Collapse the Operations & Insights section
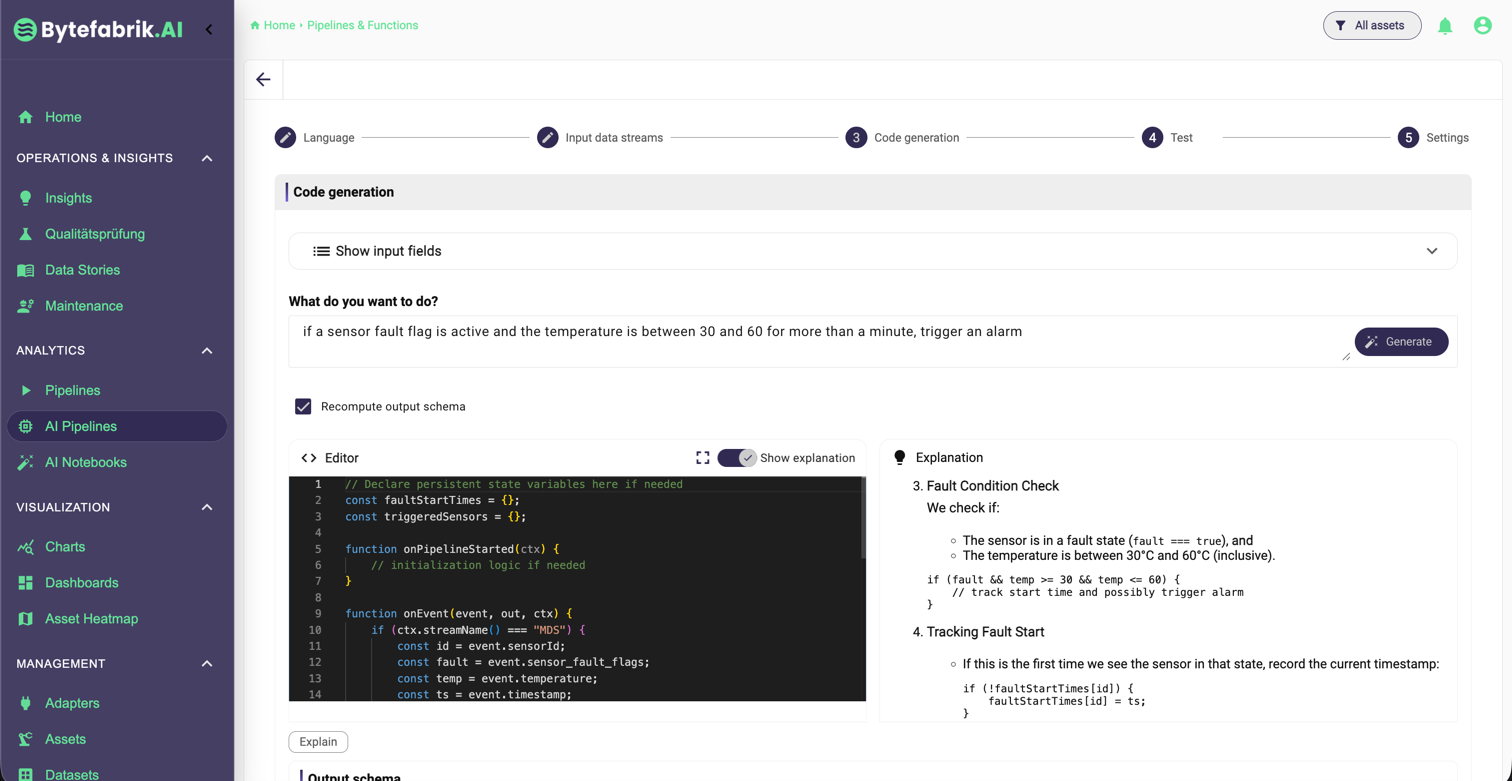The height and width of the screenshot is (781, 1512). (207, 159)
